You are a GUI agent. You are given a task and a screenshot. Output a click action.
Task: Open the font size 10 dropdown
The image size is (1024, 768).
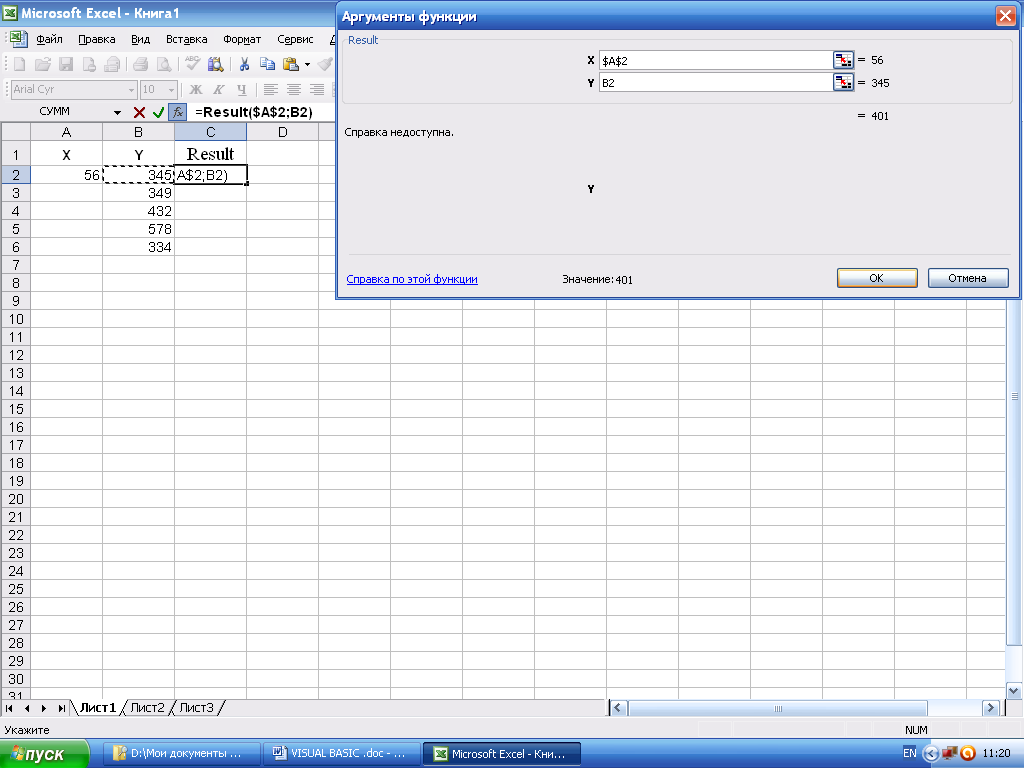(x=171, y=89)
